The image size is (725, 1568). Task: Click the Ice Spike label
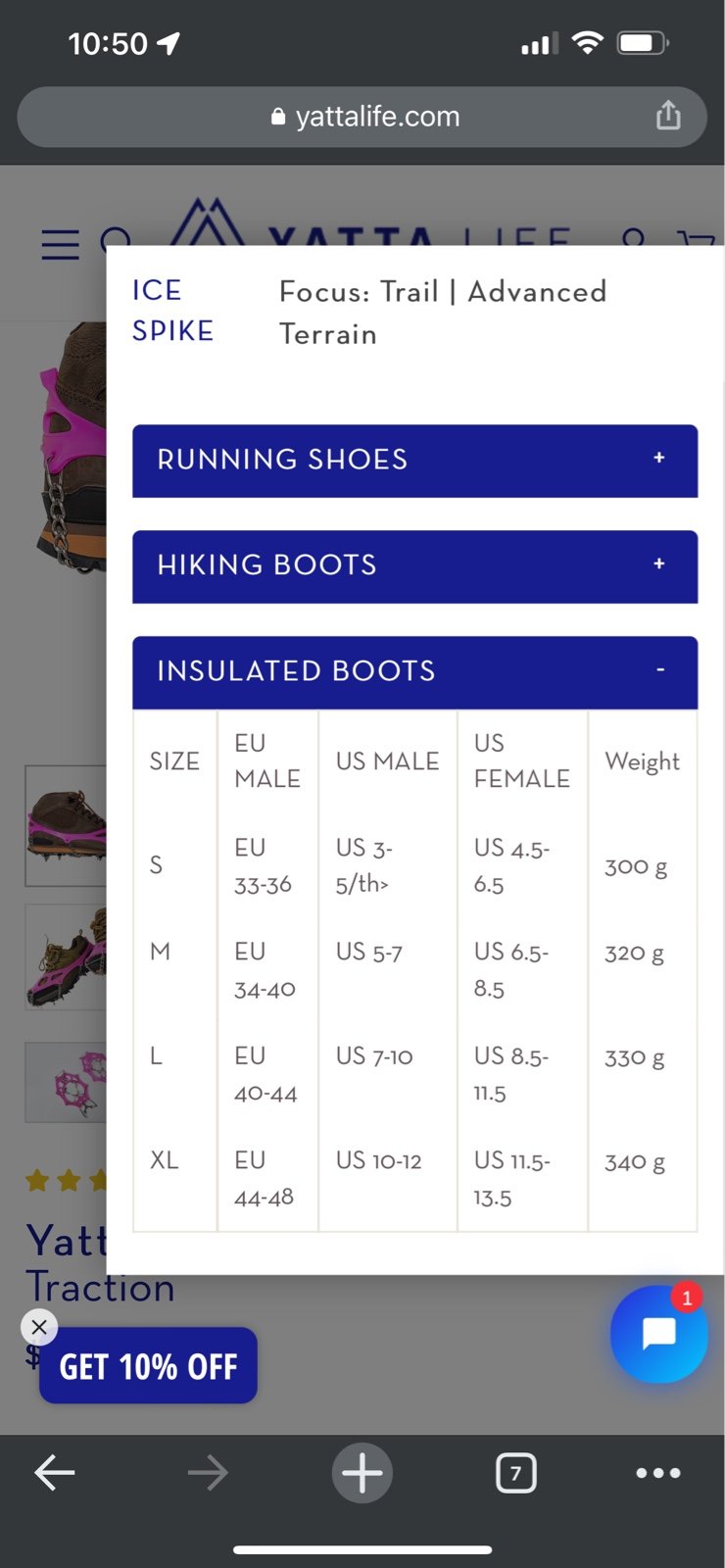172,311
